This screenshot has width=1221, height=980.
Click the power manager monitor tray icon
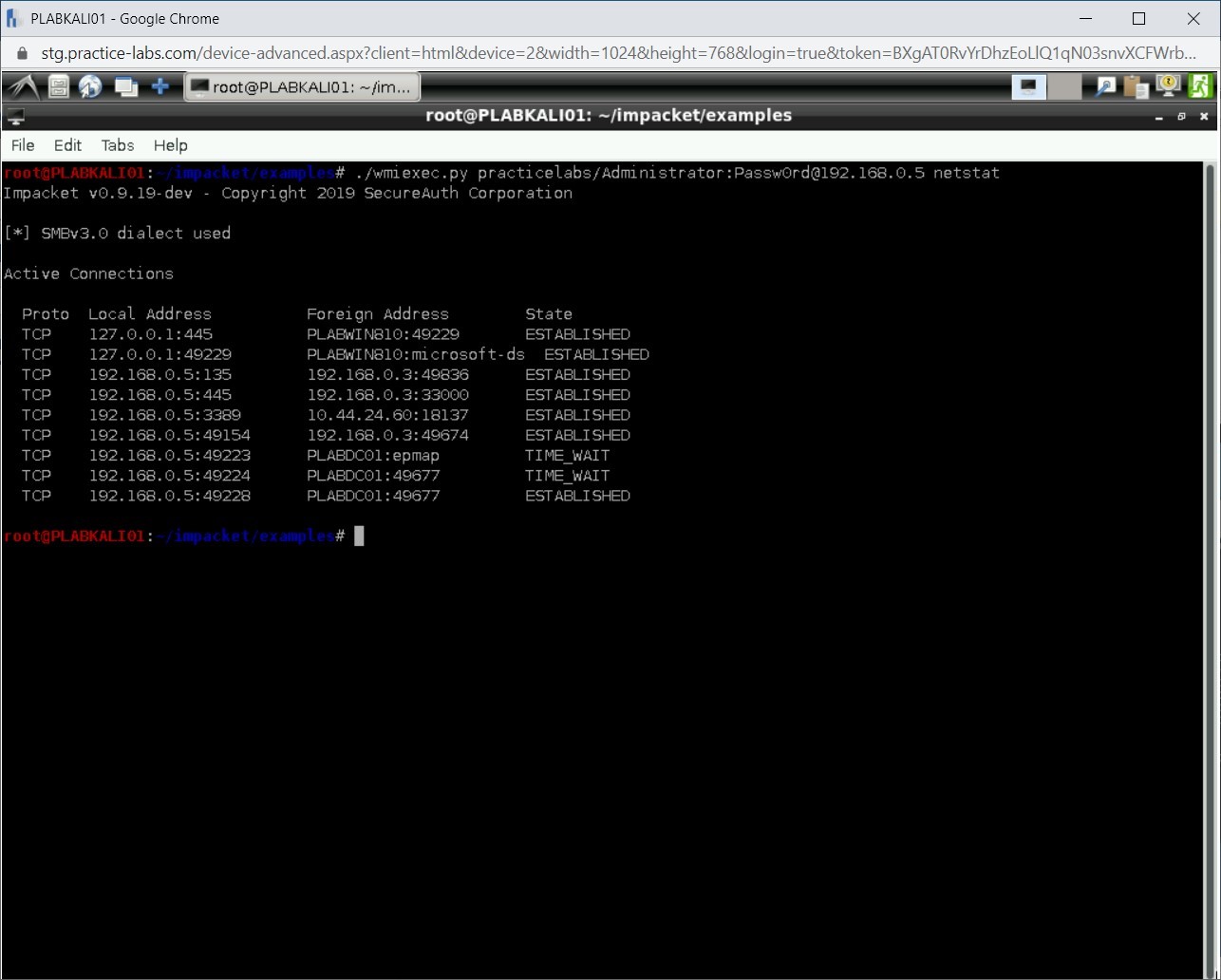pos(1168,86)
